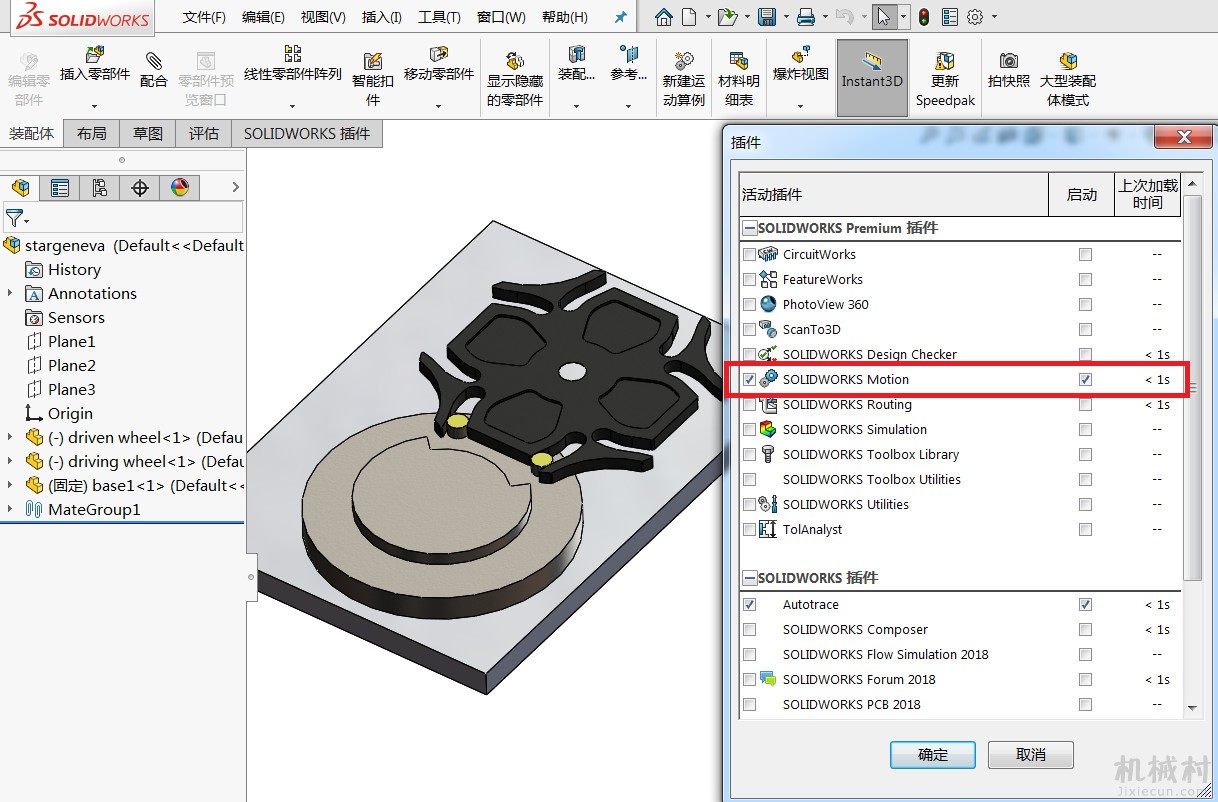Open the PropertyManager tab icon
This screenshot has width=1218, height=802.
(60, 187)
